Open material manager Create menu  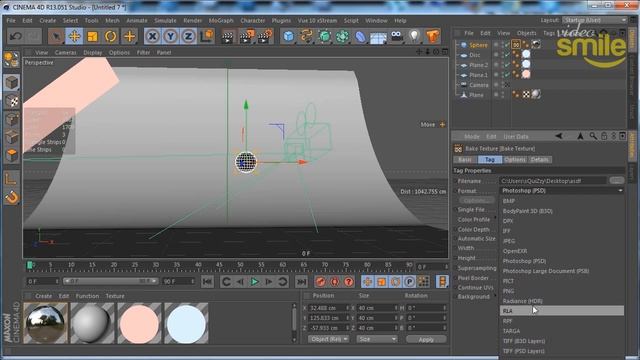click(x=44, y=296)
